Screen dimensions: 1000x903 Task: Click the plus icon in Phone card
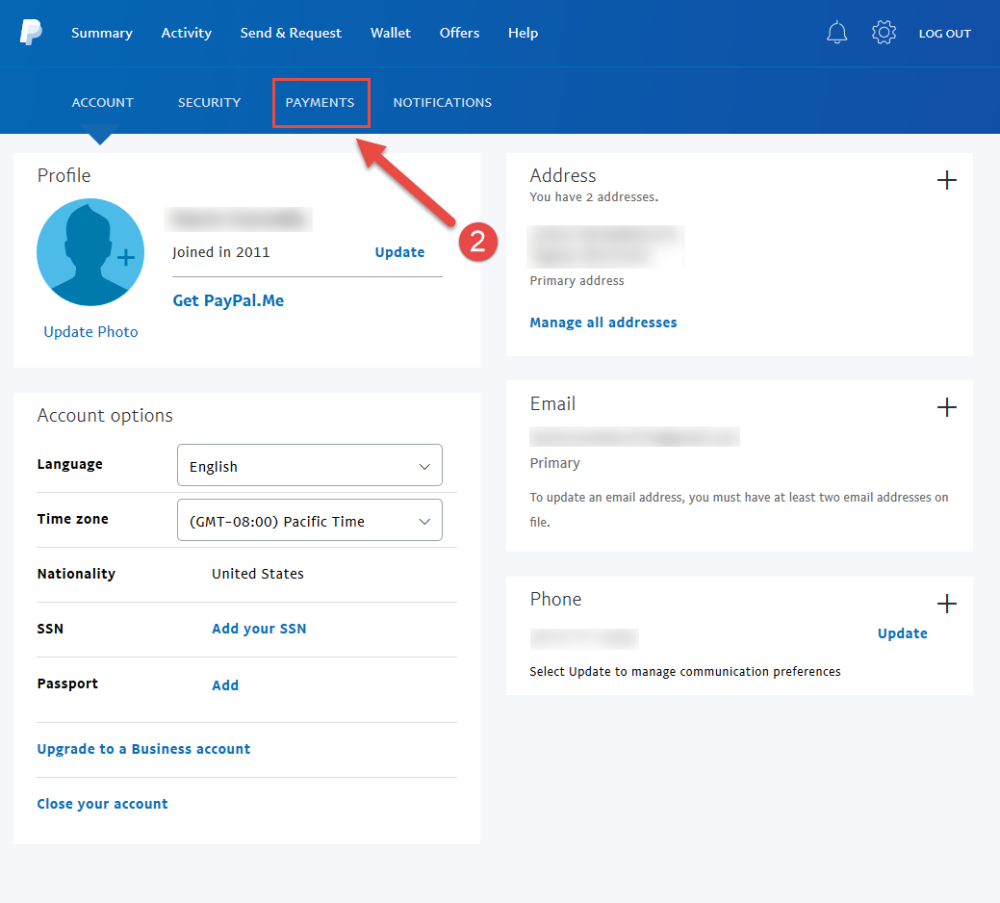(x=946, y=603)
